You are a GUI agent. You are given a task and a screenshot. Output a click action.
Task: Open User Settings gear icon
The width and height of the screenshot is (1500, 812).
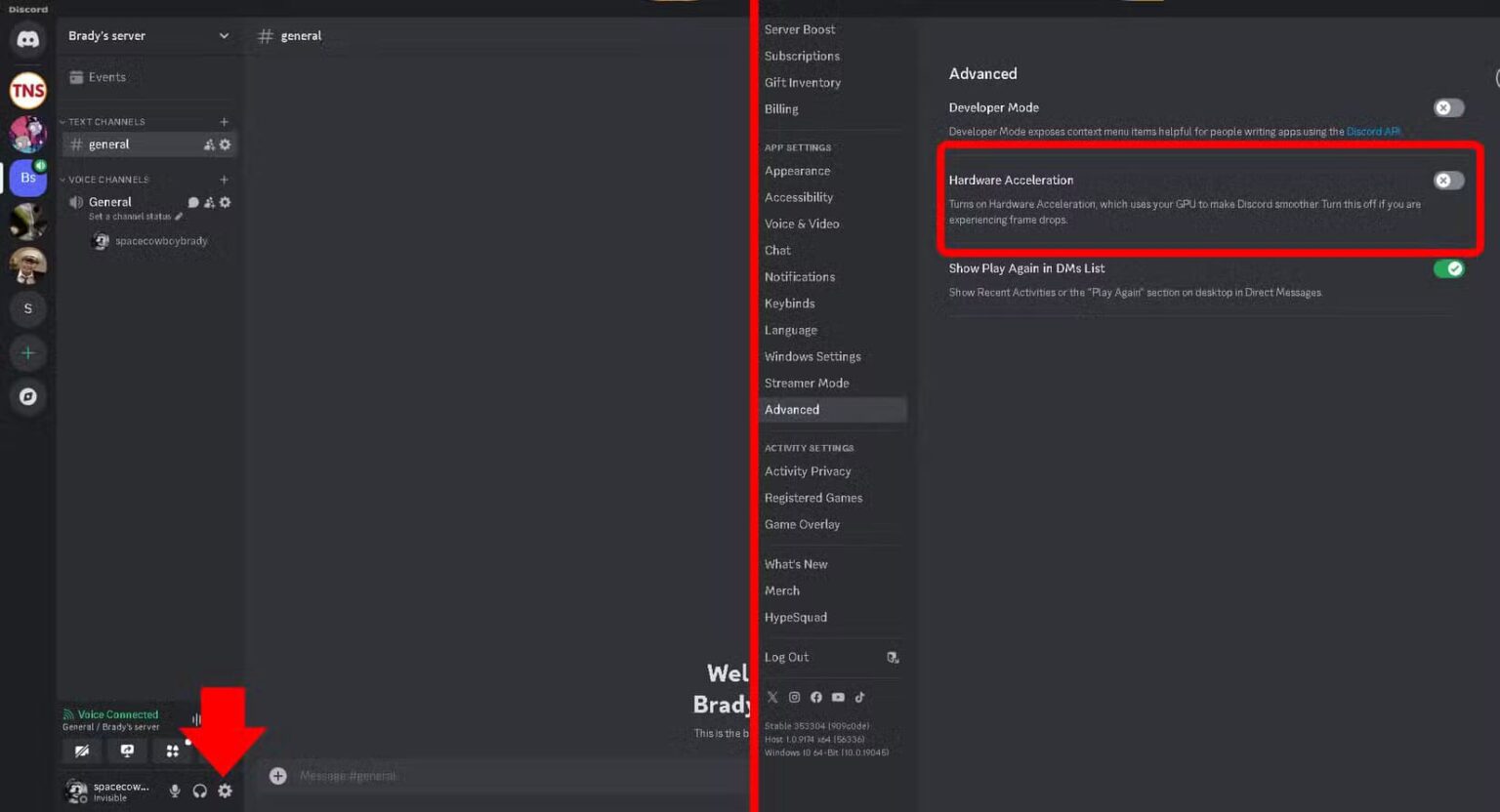click(x=226, y=791)
